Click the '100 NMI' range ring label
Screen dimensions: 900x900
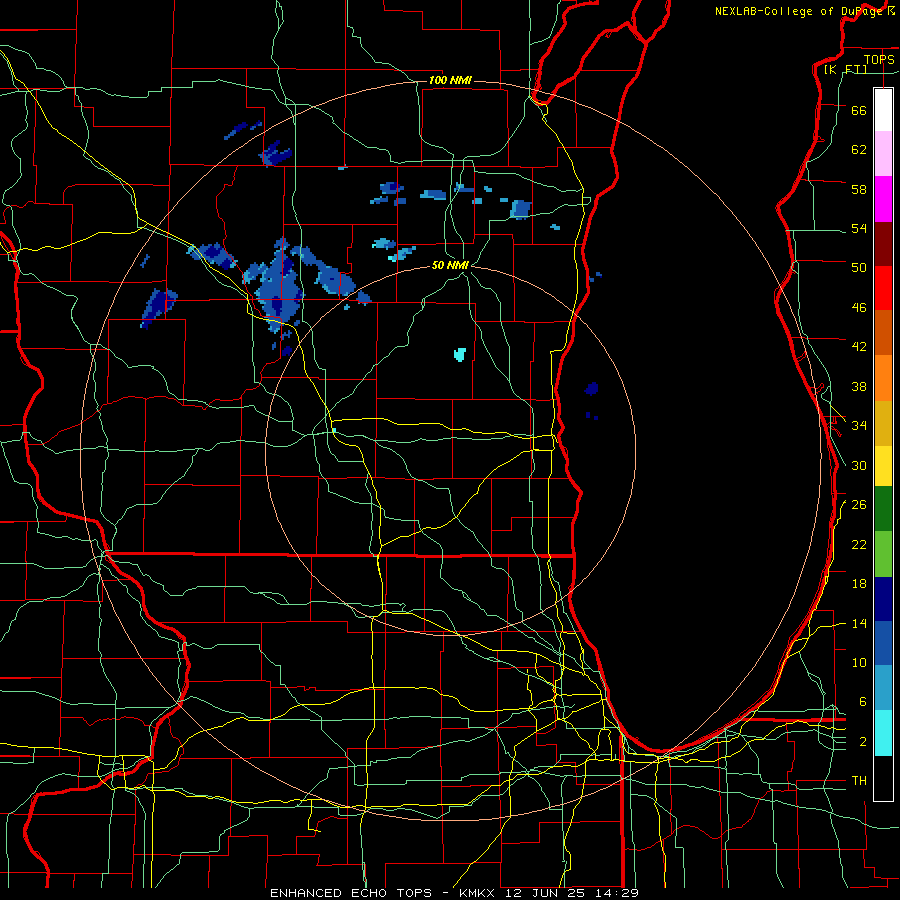450,80
